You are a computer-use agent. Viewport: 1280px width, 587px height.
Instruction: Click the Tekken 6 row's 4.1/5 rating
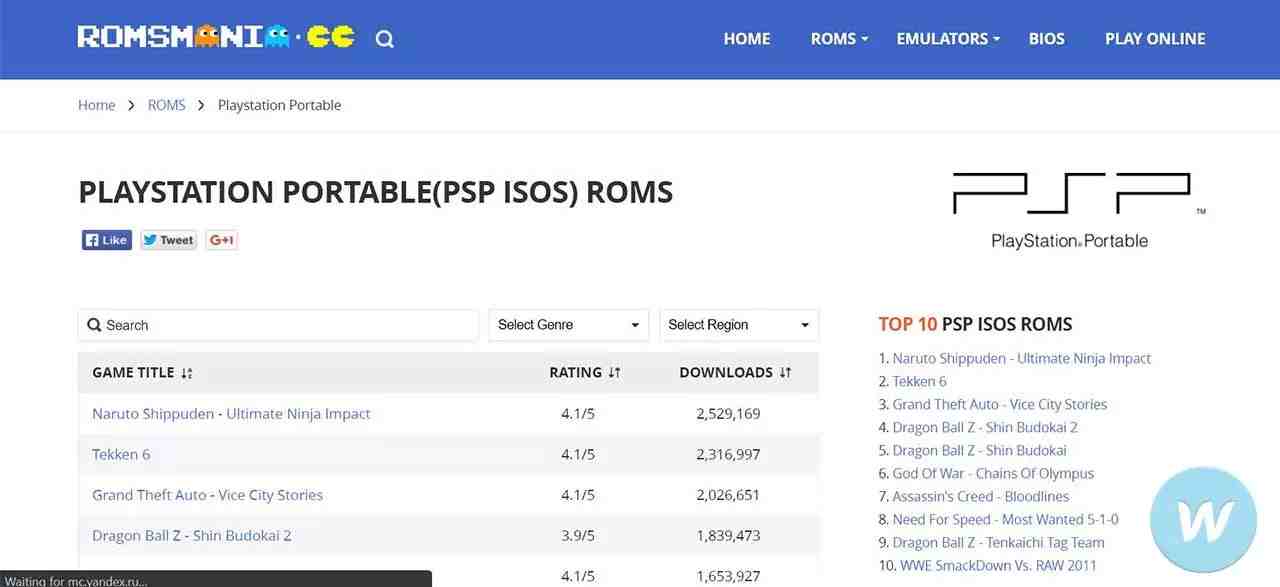point(578,454)
